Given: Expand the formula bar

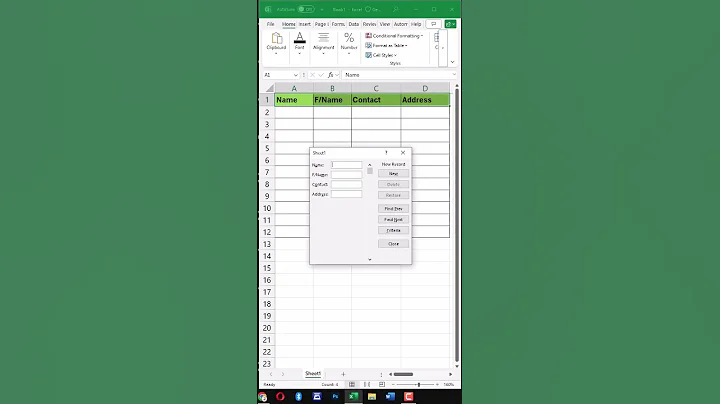Looking at the screenshot, I should pyautogui.click(x=454, y=75).
